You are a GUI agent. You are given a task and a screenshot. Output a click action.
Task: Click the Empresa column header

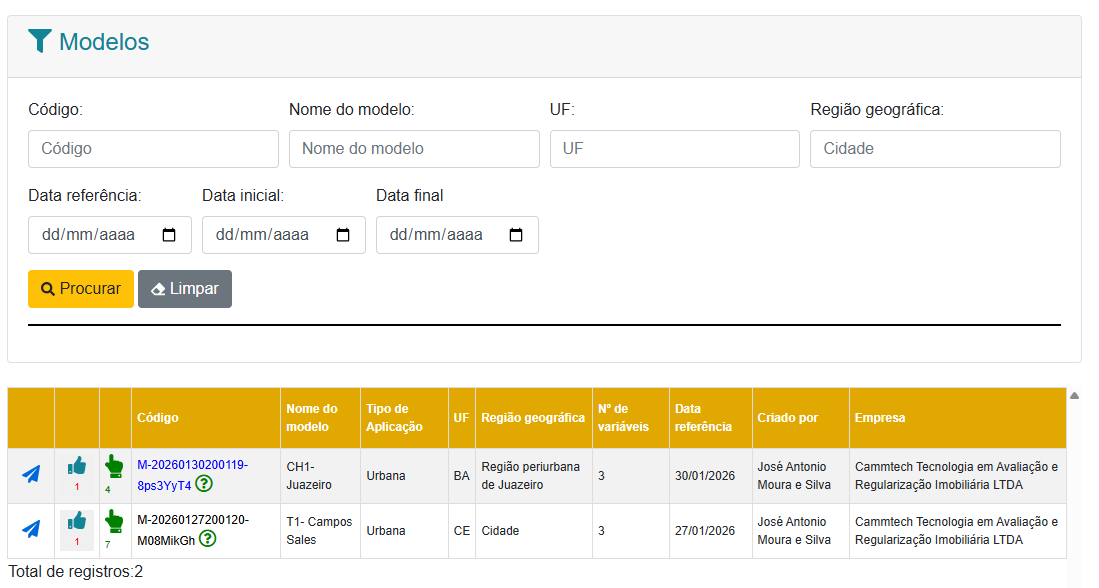pyautogui.click(x=958, y=418)
